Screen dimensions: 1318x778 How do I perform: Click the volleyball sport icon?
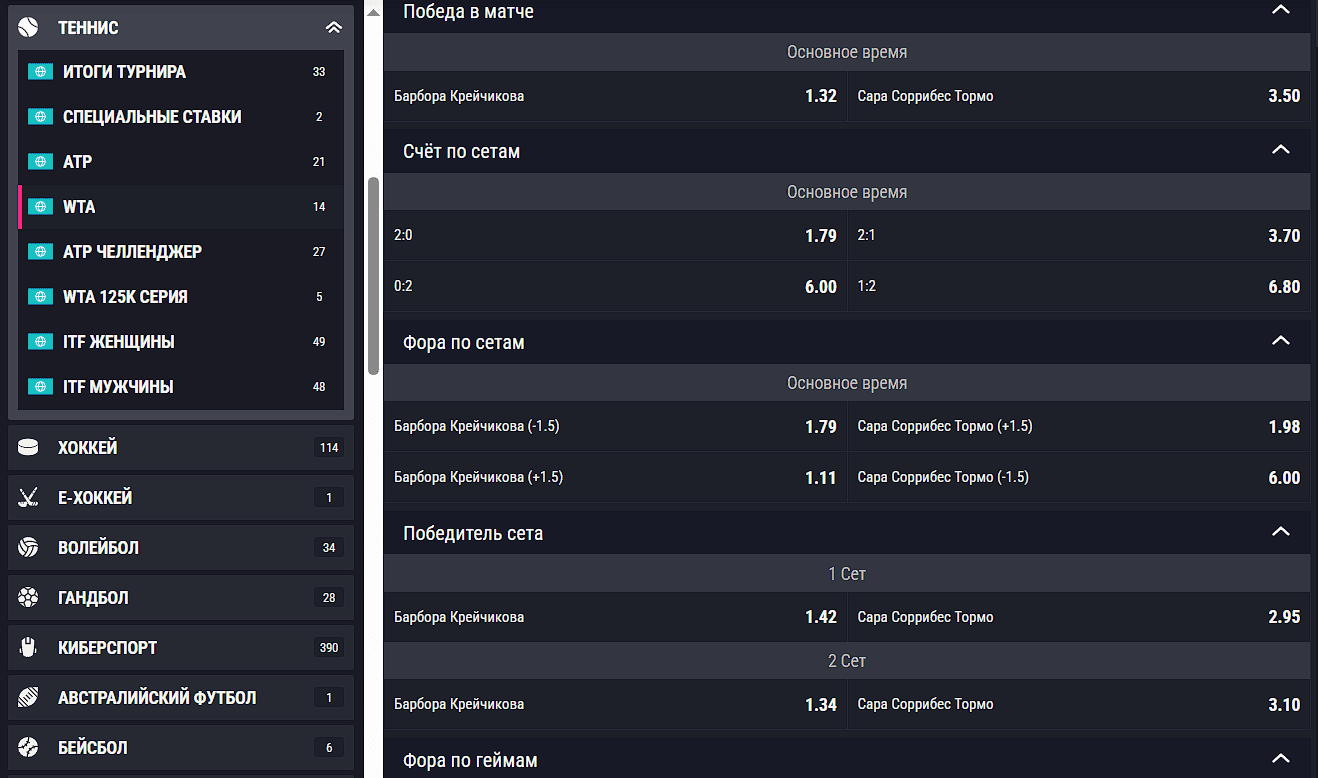[x=28, y=547]
